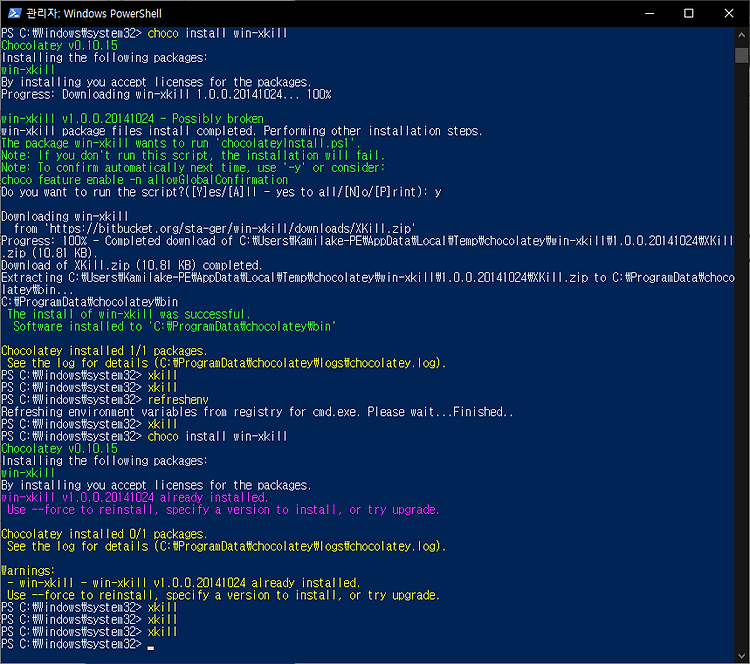Click the window title 'Windows PowerShell'
750x664 pixels.
[112, 13]
